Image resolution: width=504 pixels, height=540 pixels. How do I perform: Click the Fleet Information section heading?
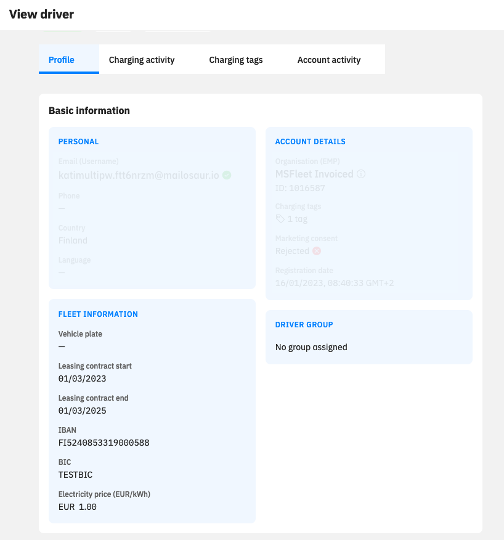98,314
